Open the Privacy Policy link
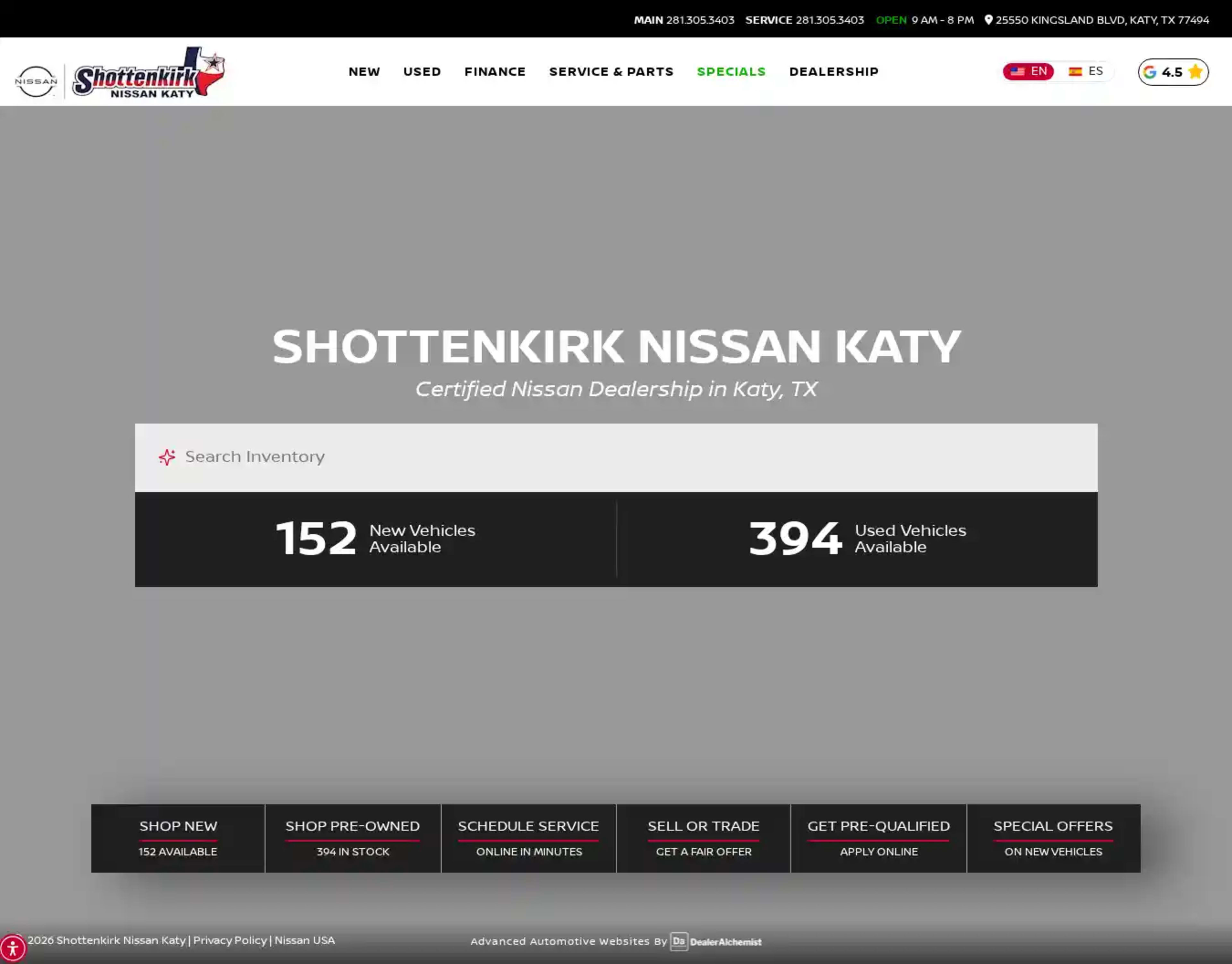 [230, 940]
